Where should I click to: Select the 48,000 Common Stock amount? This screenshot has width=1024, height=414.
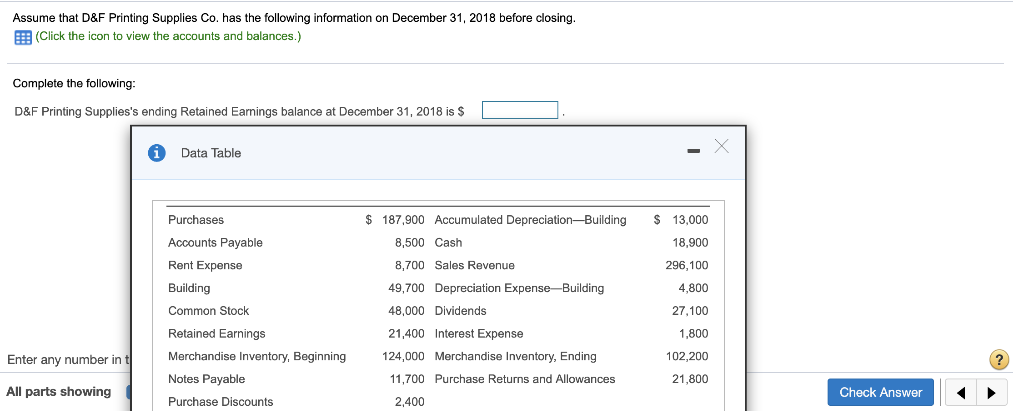pos(406,311)
